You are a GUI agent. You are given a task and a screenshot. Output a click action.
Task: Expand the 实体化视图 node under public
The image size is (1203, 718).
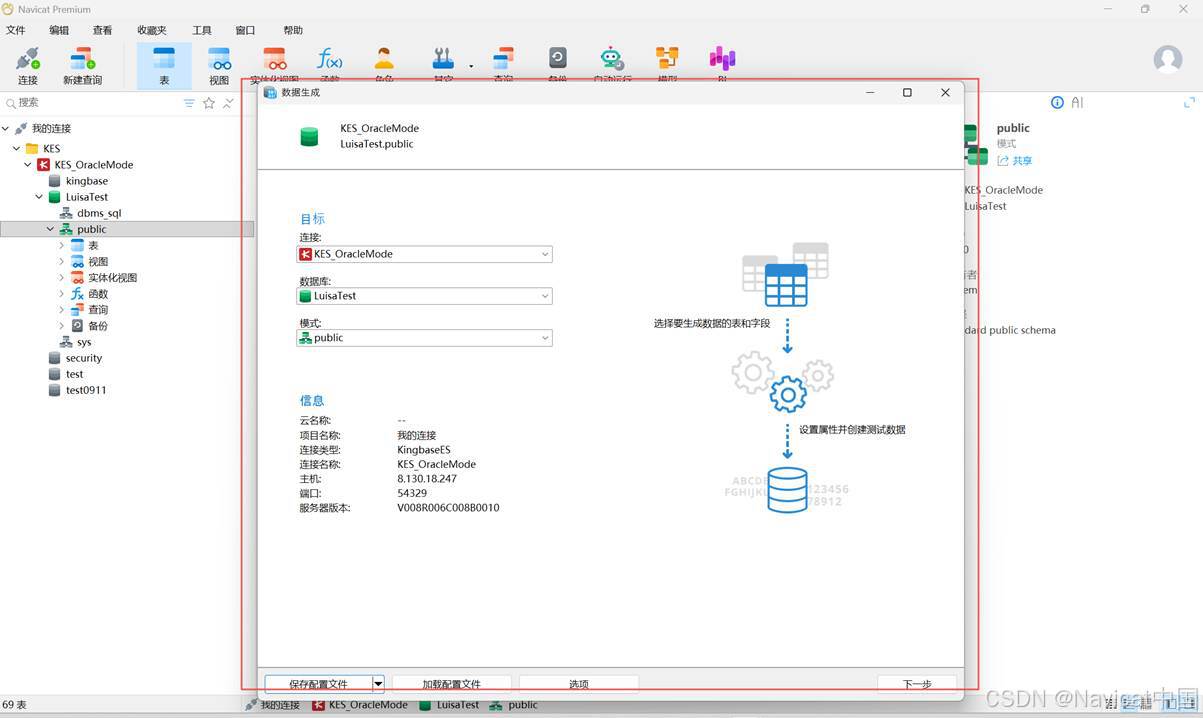(61, 277)
